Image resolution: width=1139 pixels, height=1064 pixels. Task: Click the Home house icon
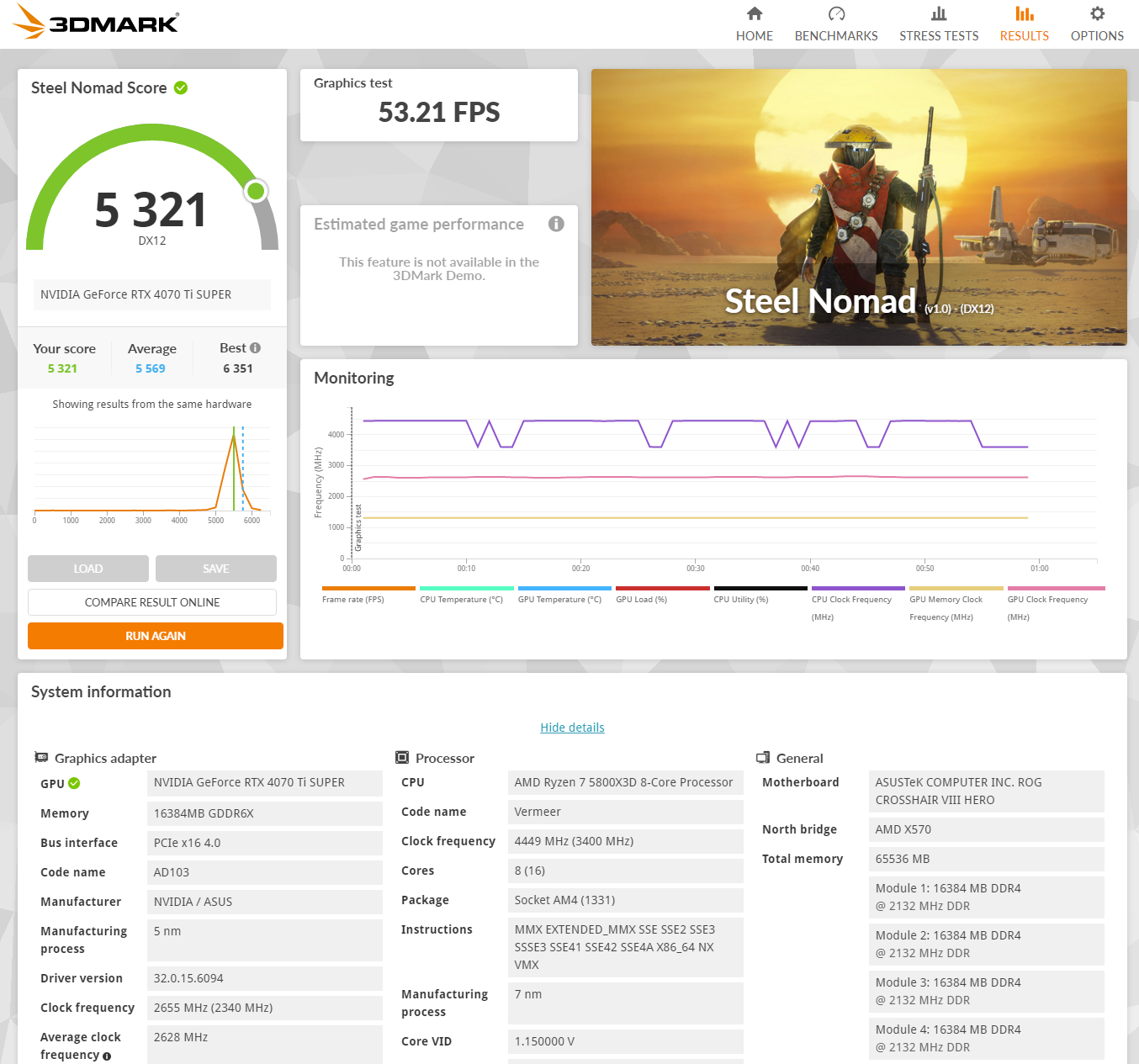(755, 13)
